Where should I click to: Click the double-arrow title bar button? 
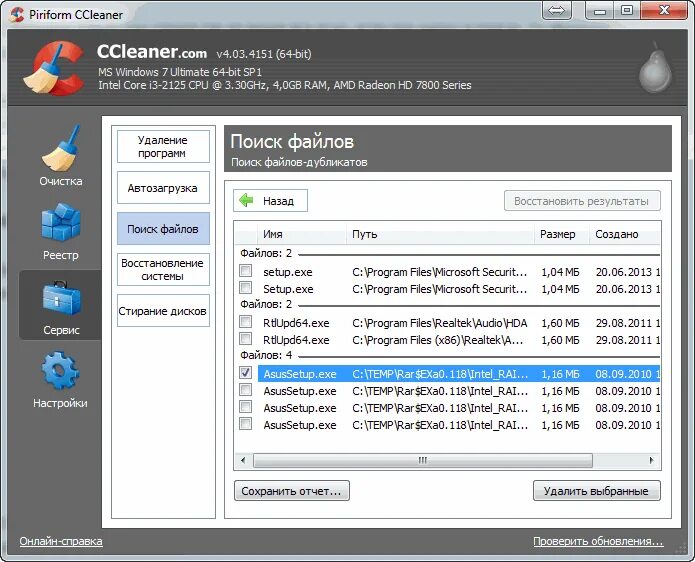pyautogui.click(x=557, y=10)
